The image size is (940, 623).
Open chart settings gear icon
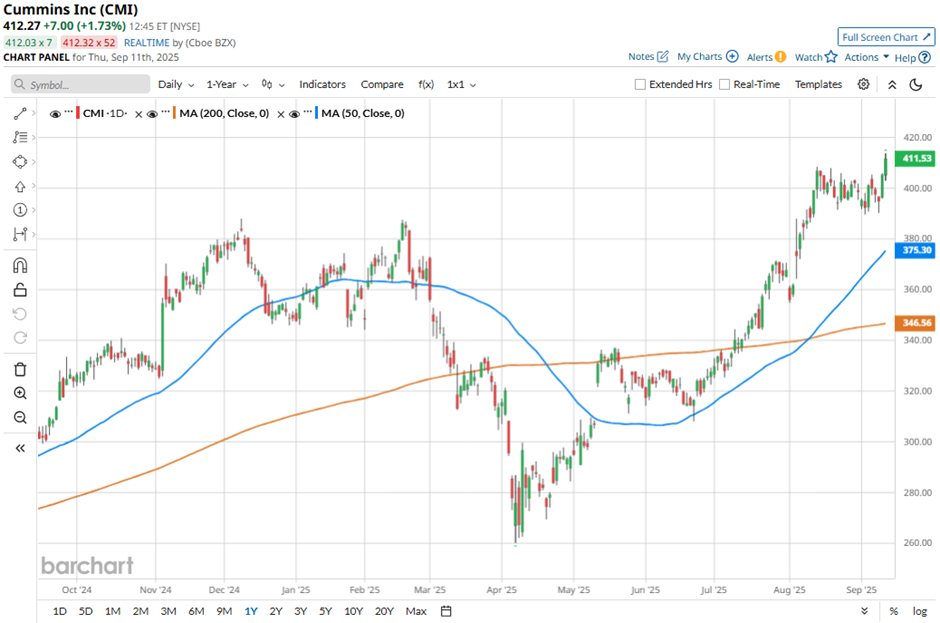coord(863,85)
